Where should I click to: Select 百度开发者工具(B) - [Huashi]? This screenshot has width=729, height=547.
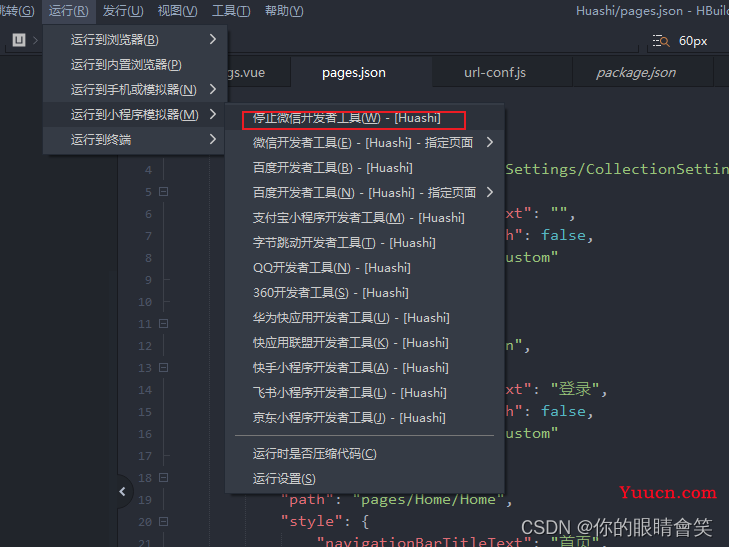click(x=364, y=168)
